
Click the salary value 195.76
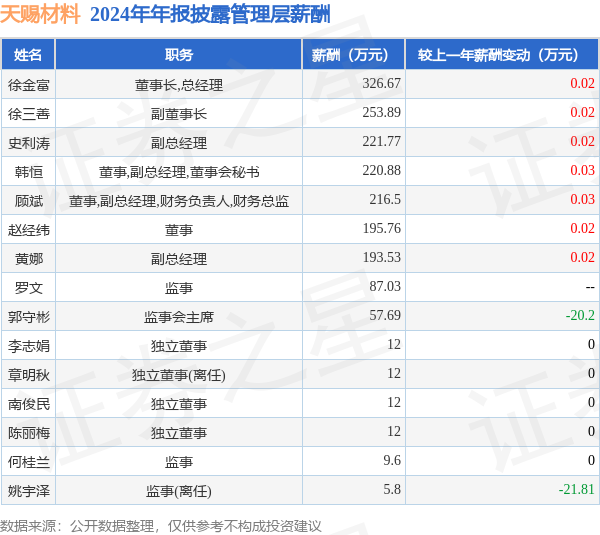(382, 228)
